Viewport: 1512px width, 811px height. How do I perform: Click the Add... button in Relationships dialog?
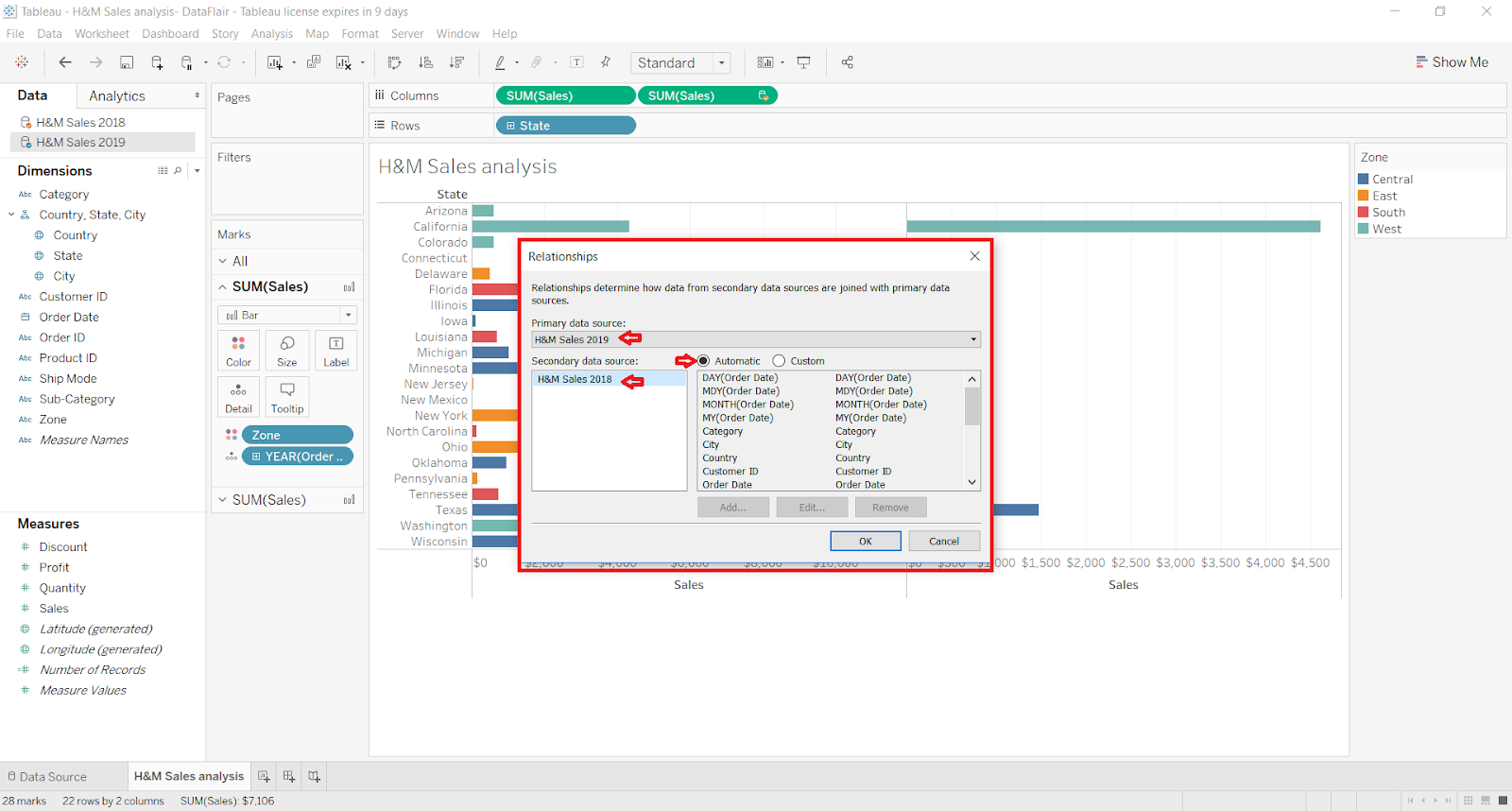point(732,508)
